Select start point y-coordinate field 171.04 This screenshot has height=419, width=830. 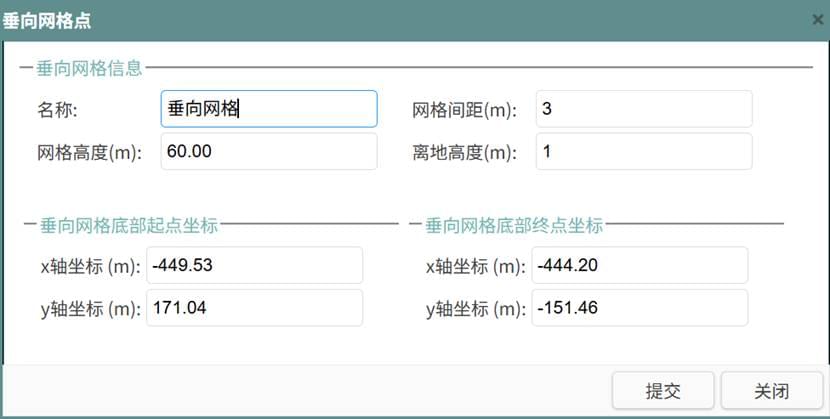point(254,308)
